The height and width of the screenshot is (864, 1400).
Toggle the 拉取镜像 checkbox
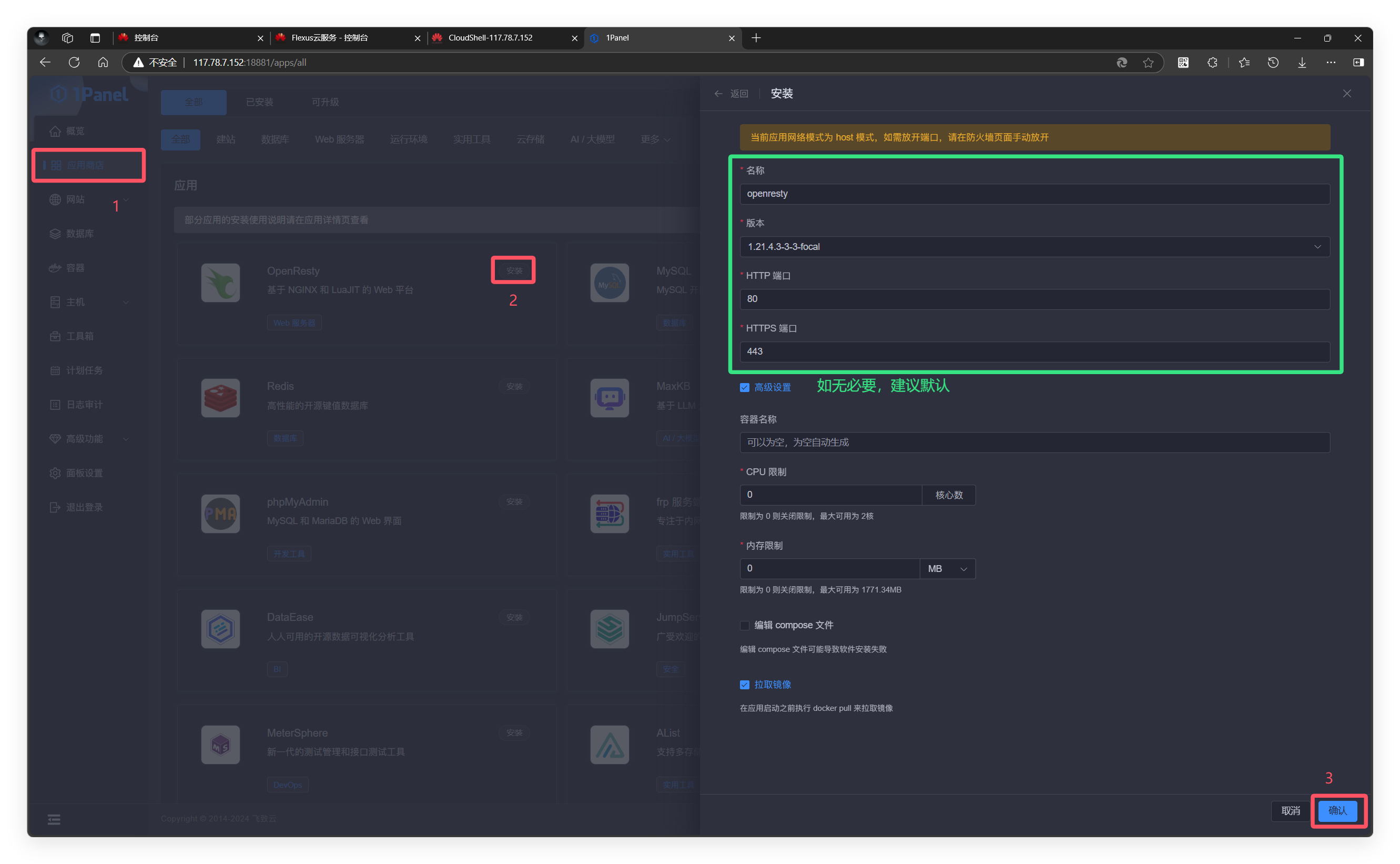coord(745,685)
